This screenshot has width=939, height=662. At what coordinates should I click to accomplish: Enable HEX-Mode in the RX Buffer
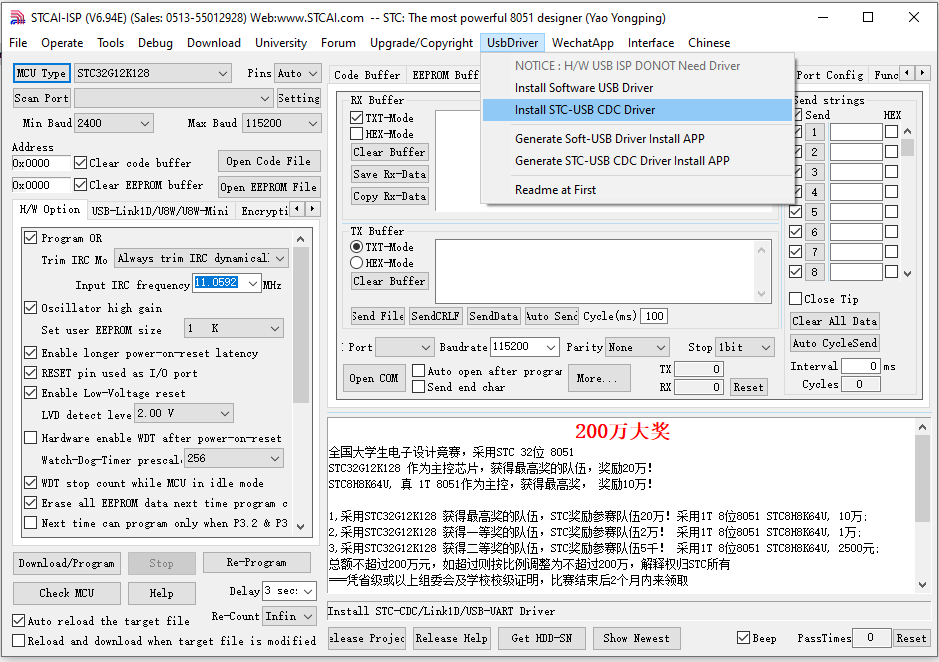tap(358, 134)
